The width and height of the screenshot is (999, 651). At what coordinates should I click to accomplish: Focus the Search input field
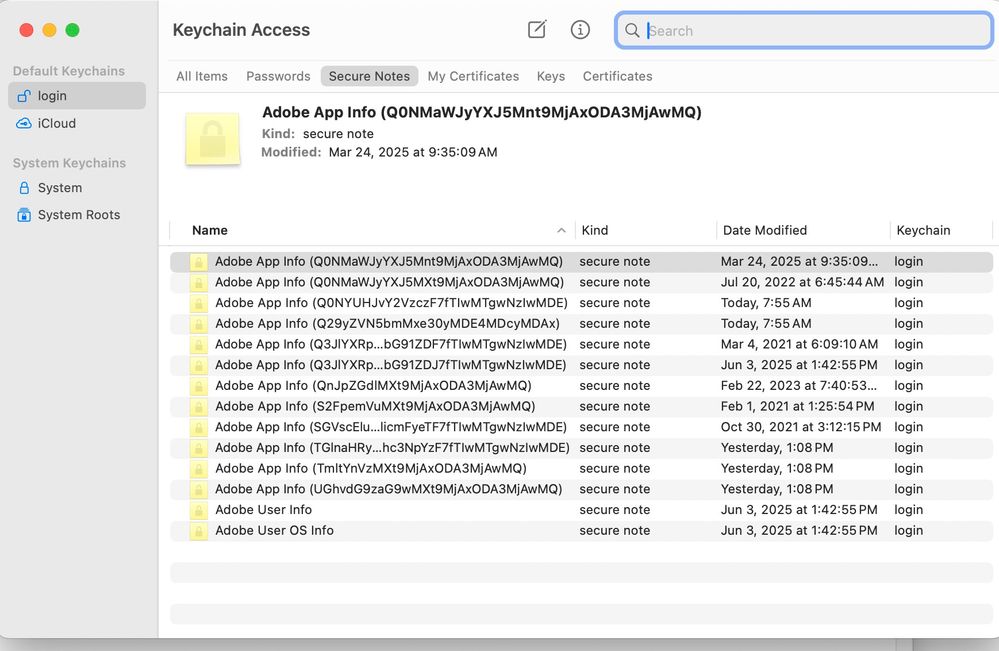pyautogui.click(x=803, y=31)
